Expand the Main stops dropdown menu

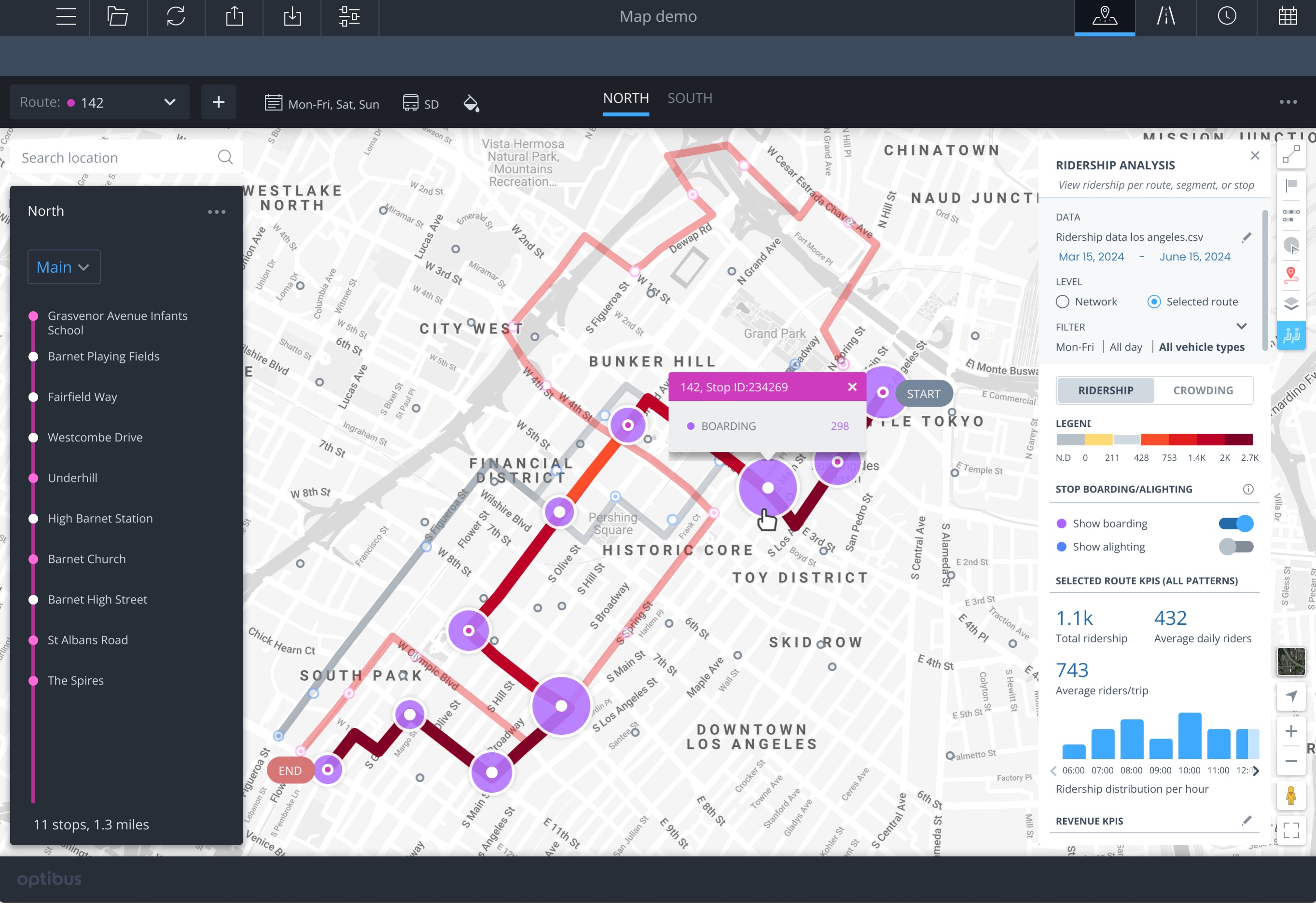click(x=64, y=267)
